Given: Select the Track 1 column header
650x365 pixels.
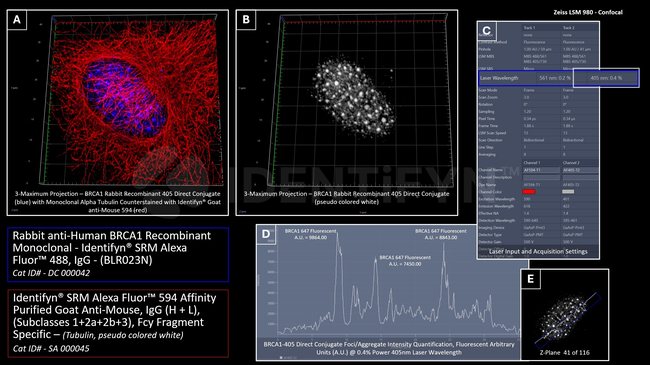Looking at the screenshot, I should point(529,28).
